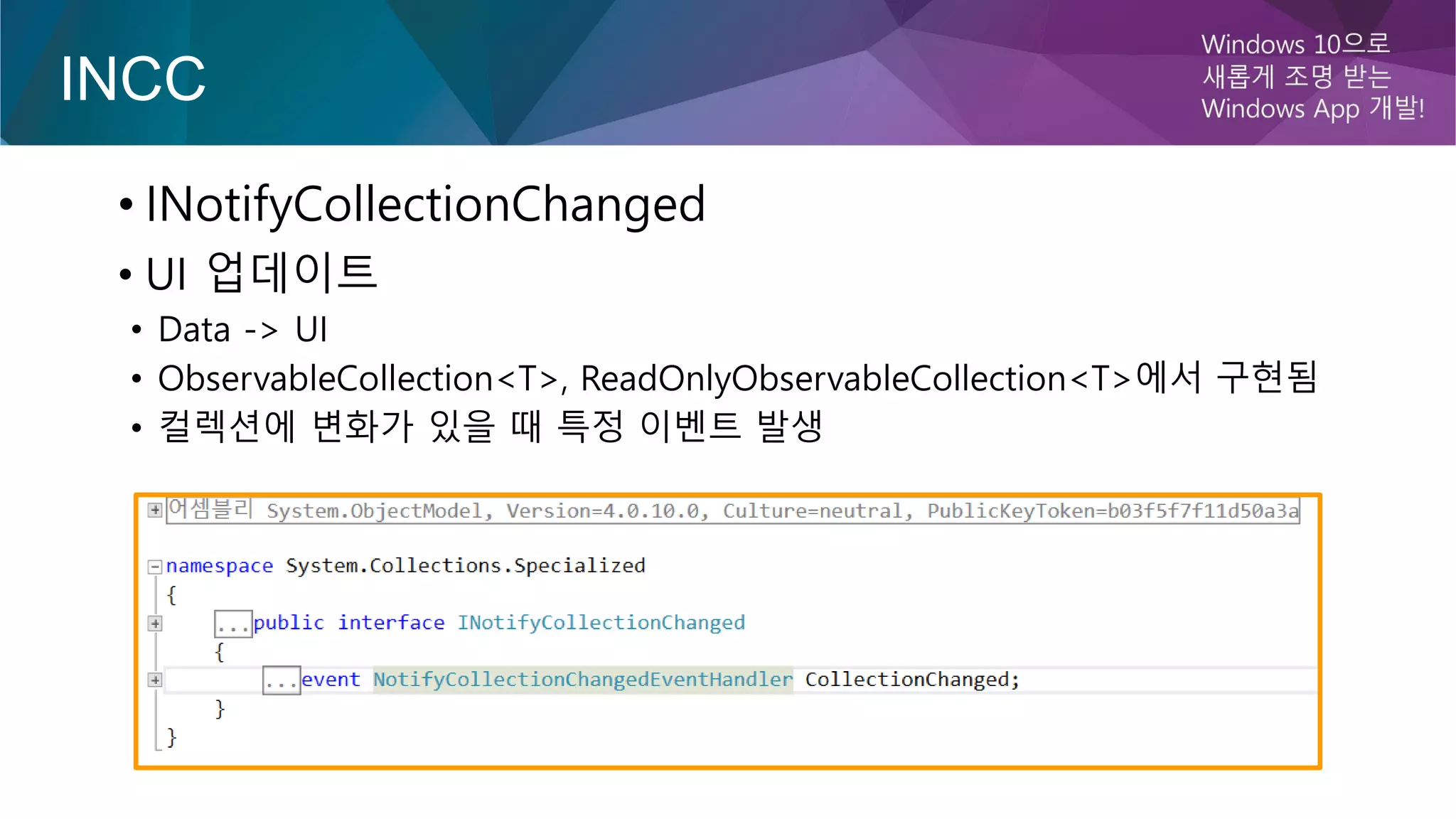The height and width of the screenshot is (819, 1456).
Task: Collapse the namespace System.Collections.Specialized block
Action: tap(154, 567)
